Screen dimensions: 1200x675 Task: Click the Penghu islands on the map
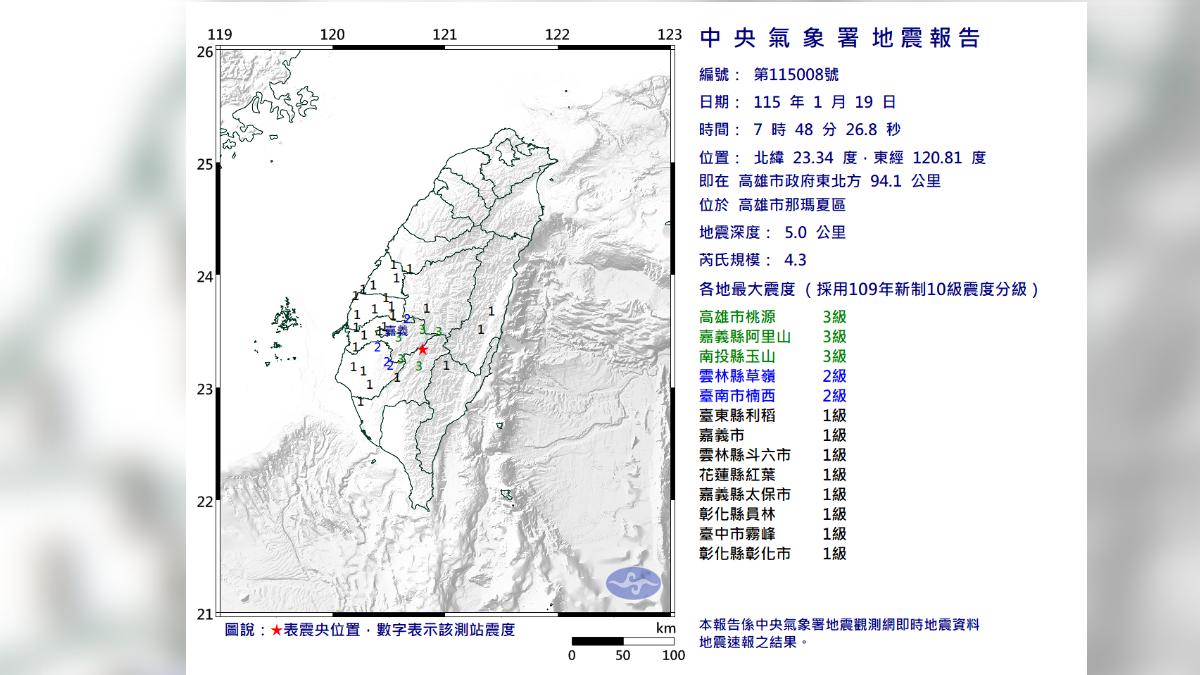click(x=287, y=316)
